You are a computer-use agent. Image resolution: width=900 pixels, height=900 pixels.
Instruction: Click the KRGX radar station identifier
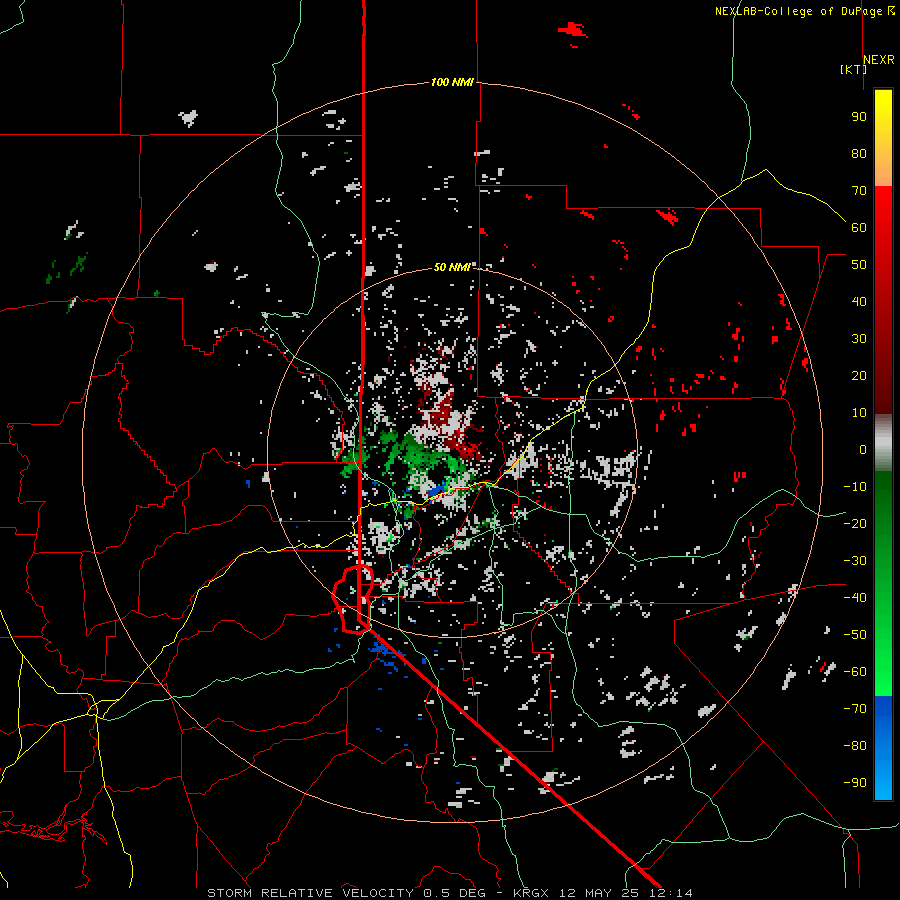[x=531, y=893]
